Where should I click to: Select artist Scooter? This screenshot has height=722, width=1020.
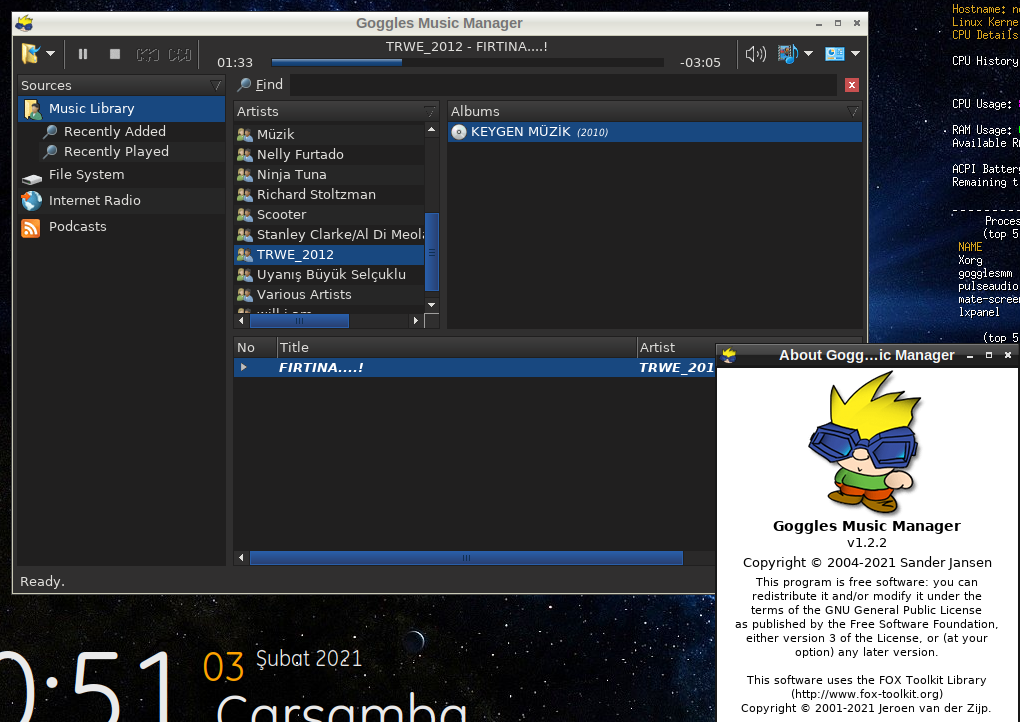pyautogui.click(x=329, y=215)
